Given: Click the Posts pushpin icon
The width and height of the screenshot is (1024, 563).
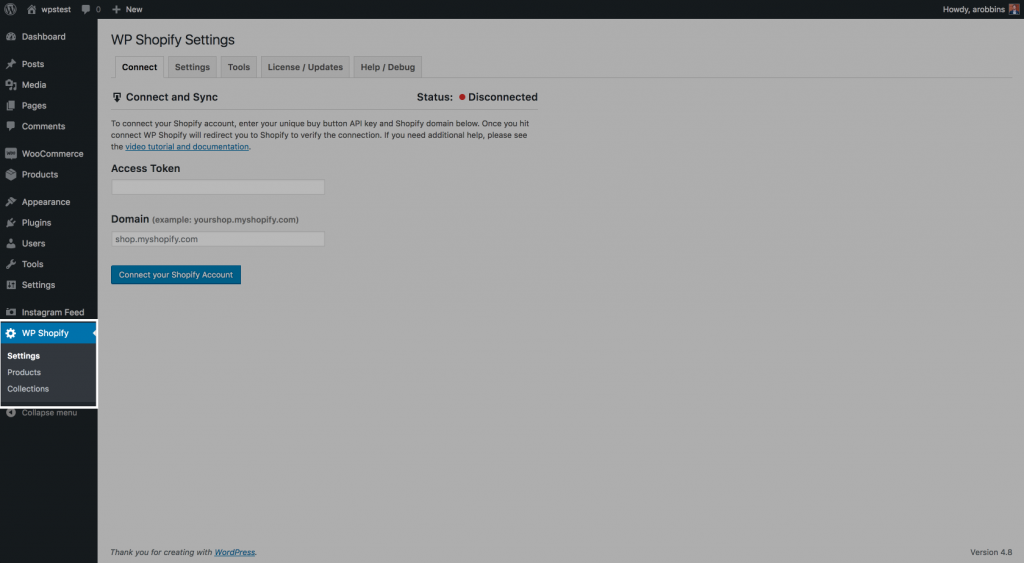Looking at the screenshot, I should (11, 64).
